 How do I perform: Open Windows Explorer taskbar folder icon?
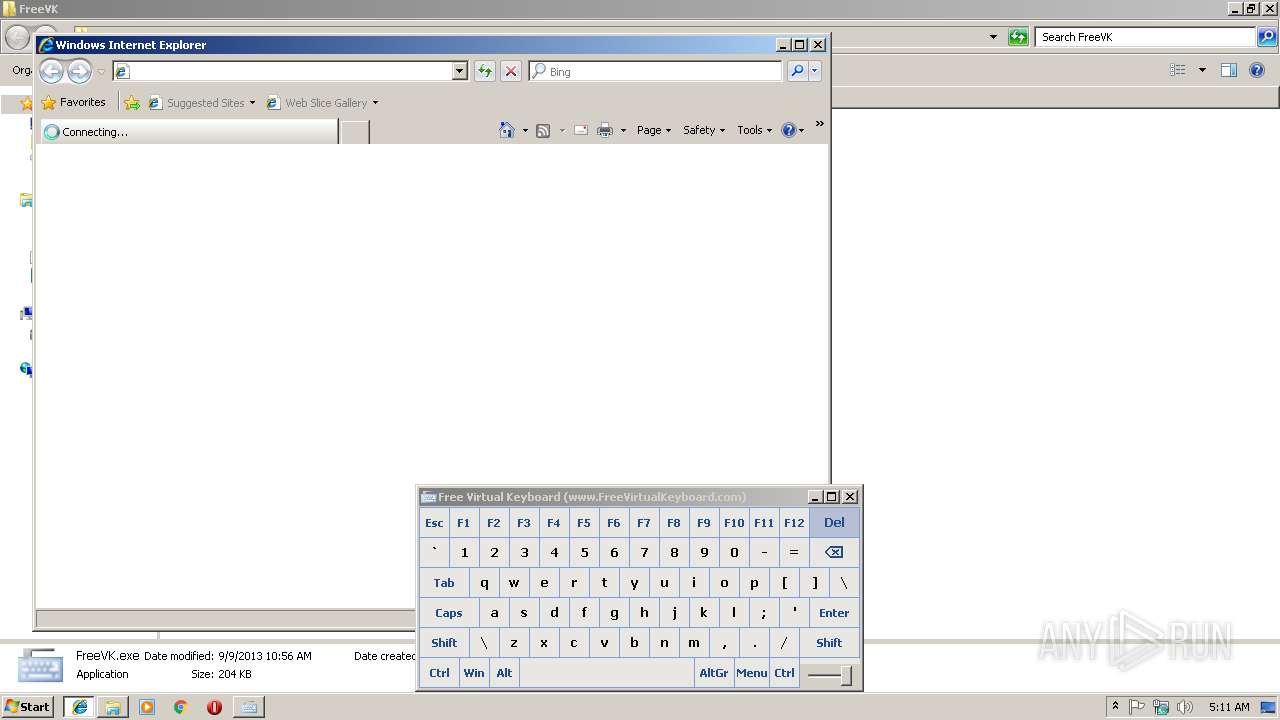tap(113, 707)
